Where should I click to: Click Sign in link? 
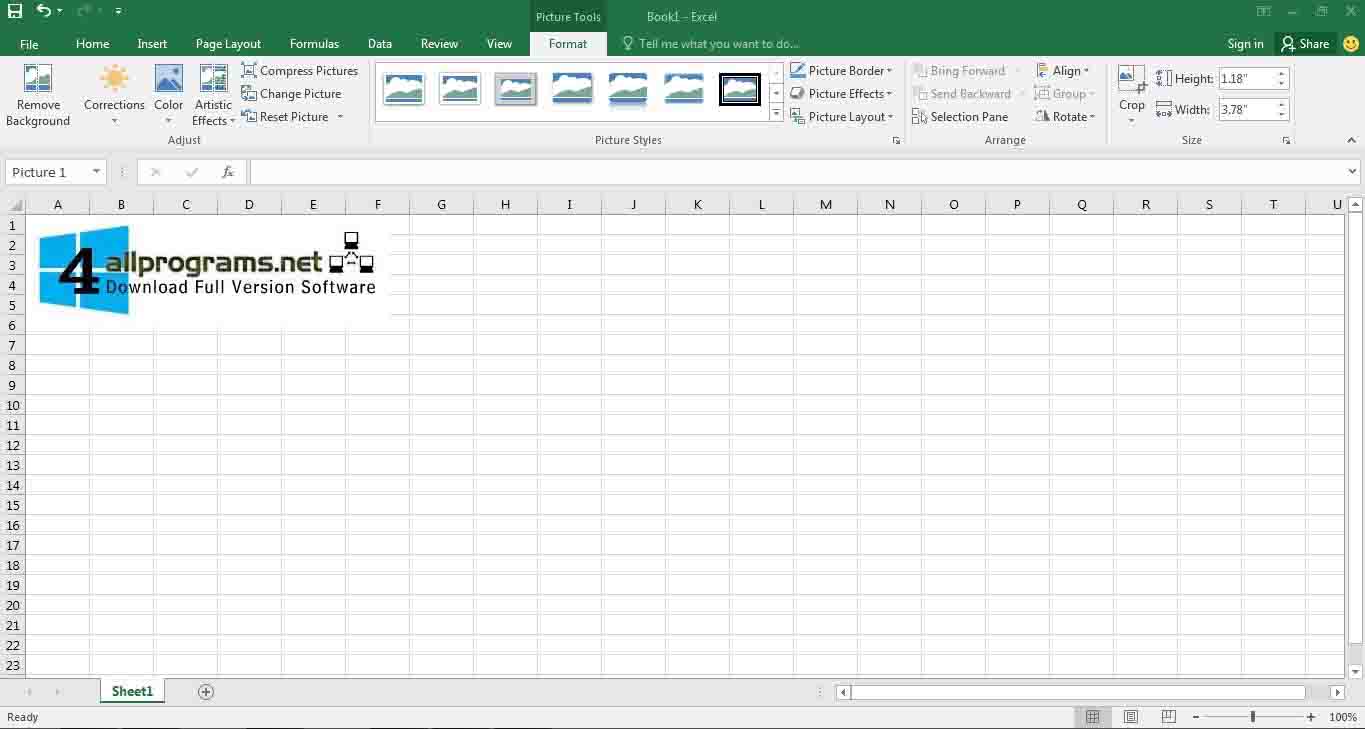click(1245, 44)
